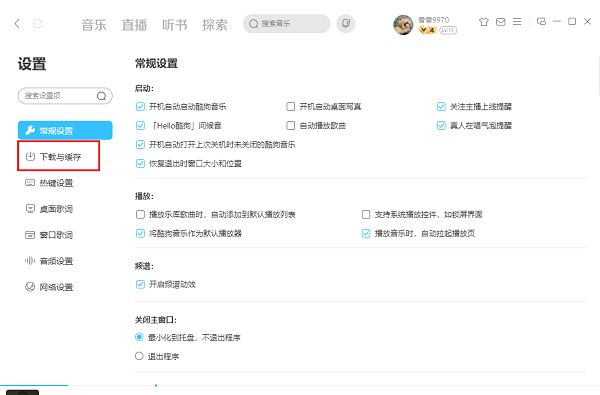The image size is (600, 395).
Task: Open 热键设置 in sidebar
Action: click(x=49, y=183)
